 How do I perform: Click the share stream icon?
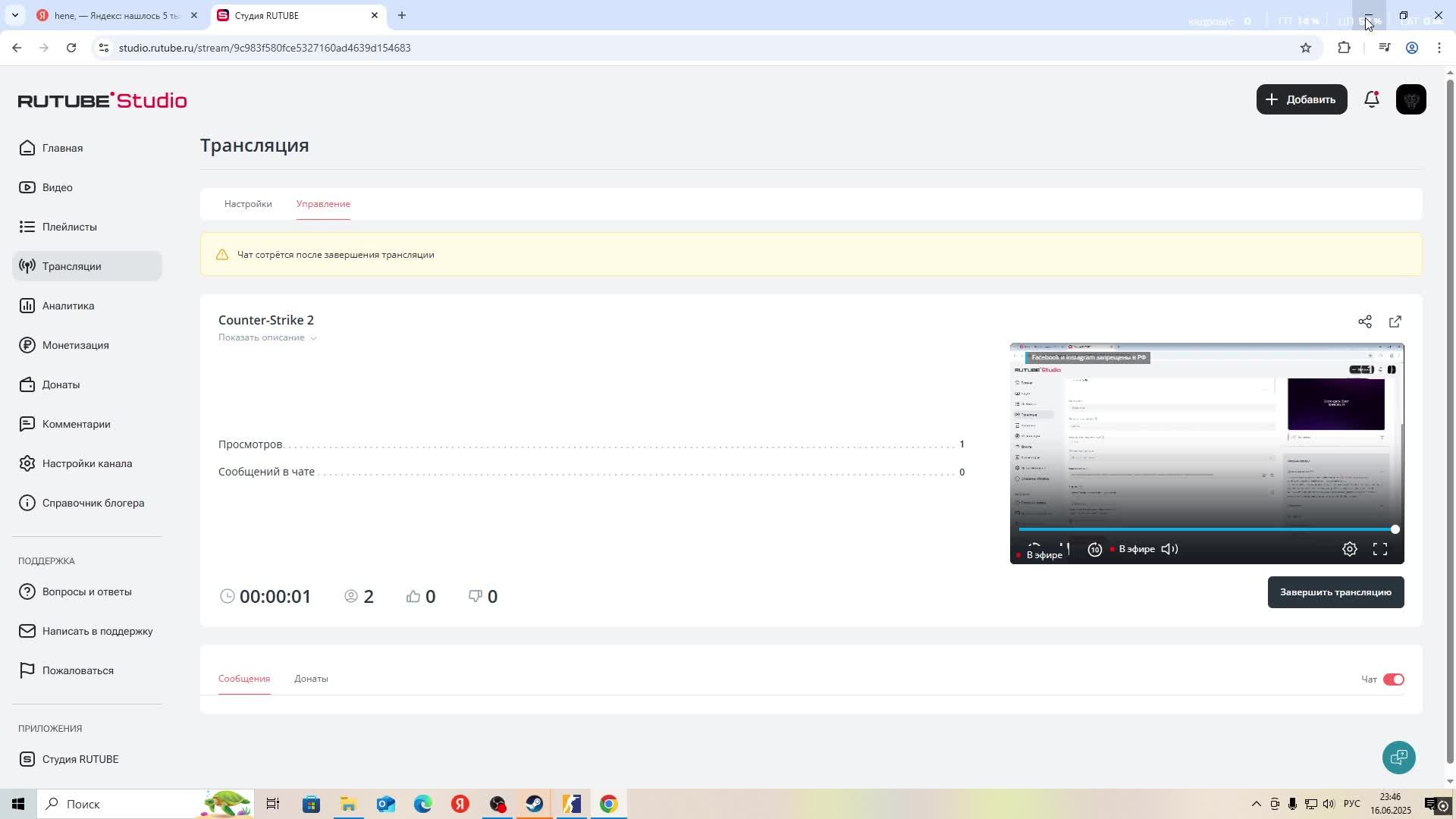(1365, 322)
